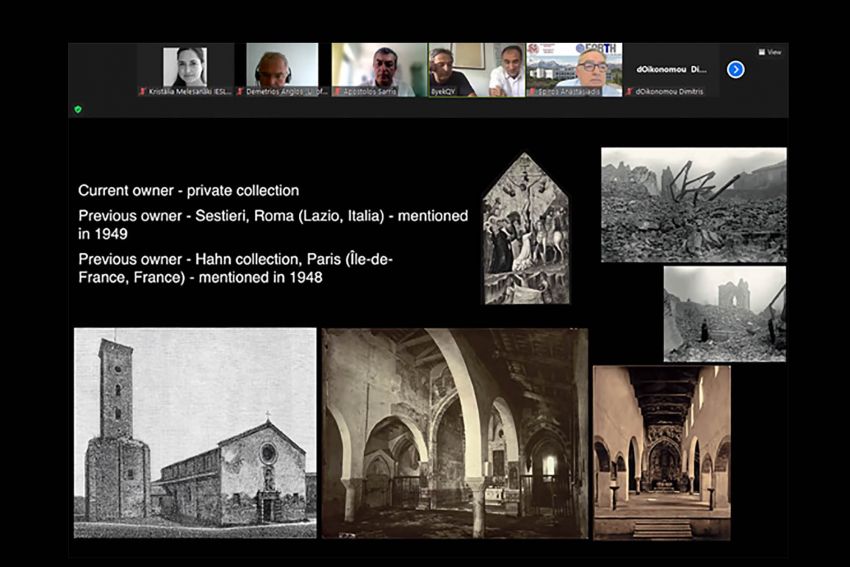Select Demetrios Anglos's video tile
The width and height of the screenshot is (850, 567).
pyautogui.click(x=282, y=70)
